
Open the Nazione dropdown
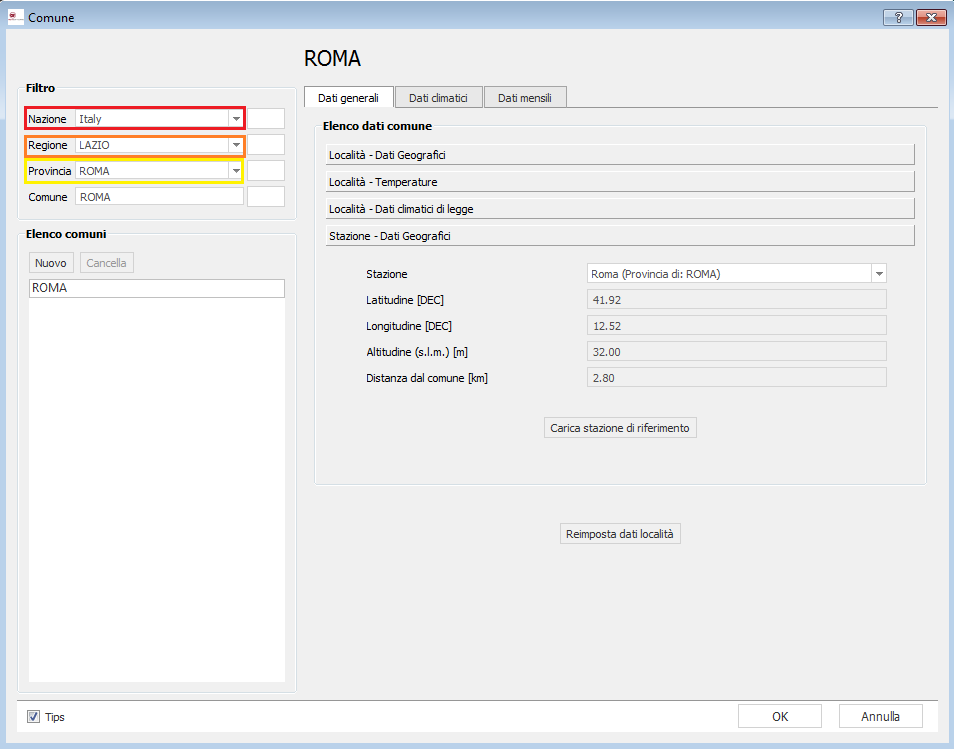pos(236,119)
